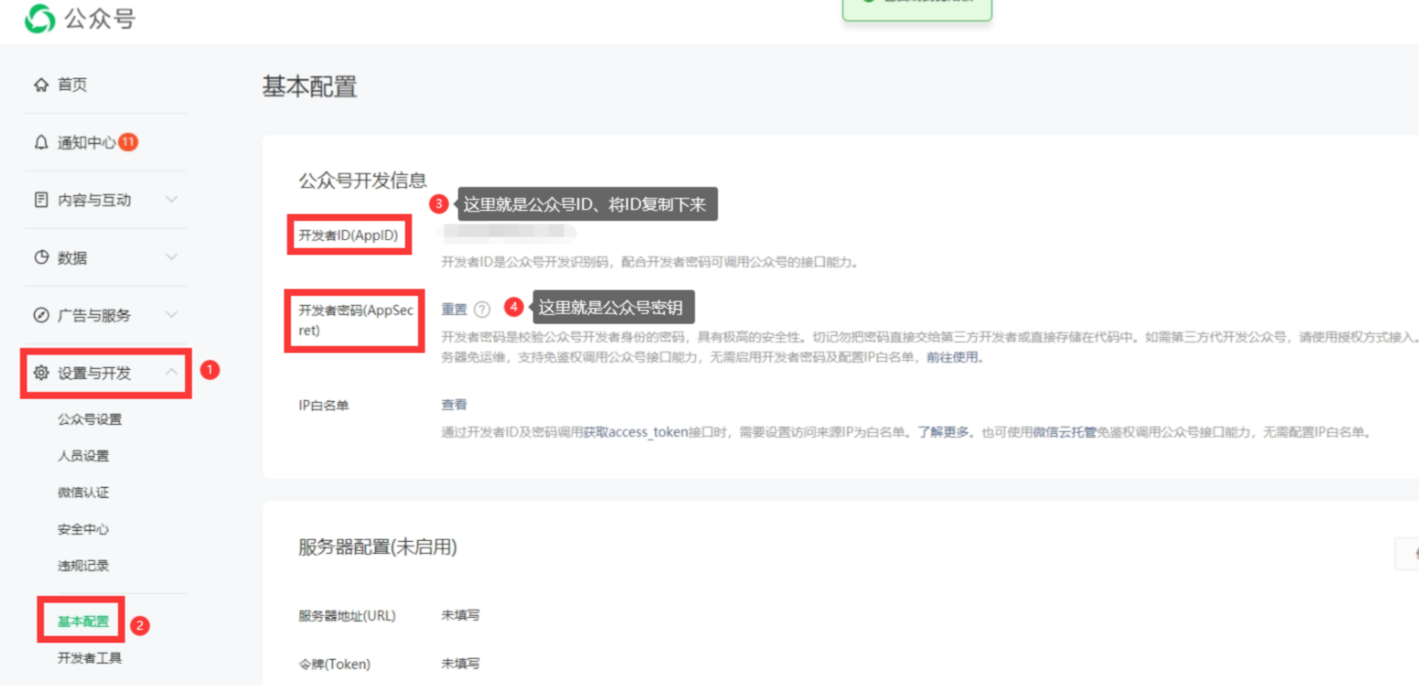Select 基本配置 menu item
Viewport: 1419px width, 685px height.
click(x=83, y=621)
